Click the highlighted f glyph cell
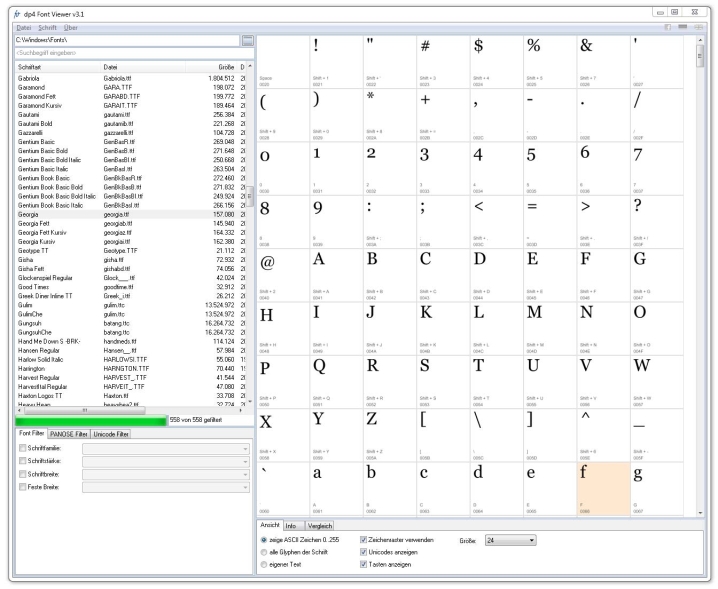The height and width of the screenshot is (589, 718). coord(603,486)
